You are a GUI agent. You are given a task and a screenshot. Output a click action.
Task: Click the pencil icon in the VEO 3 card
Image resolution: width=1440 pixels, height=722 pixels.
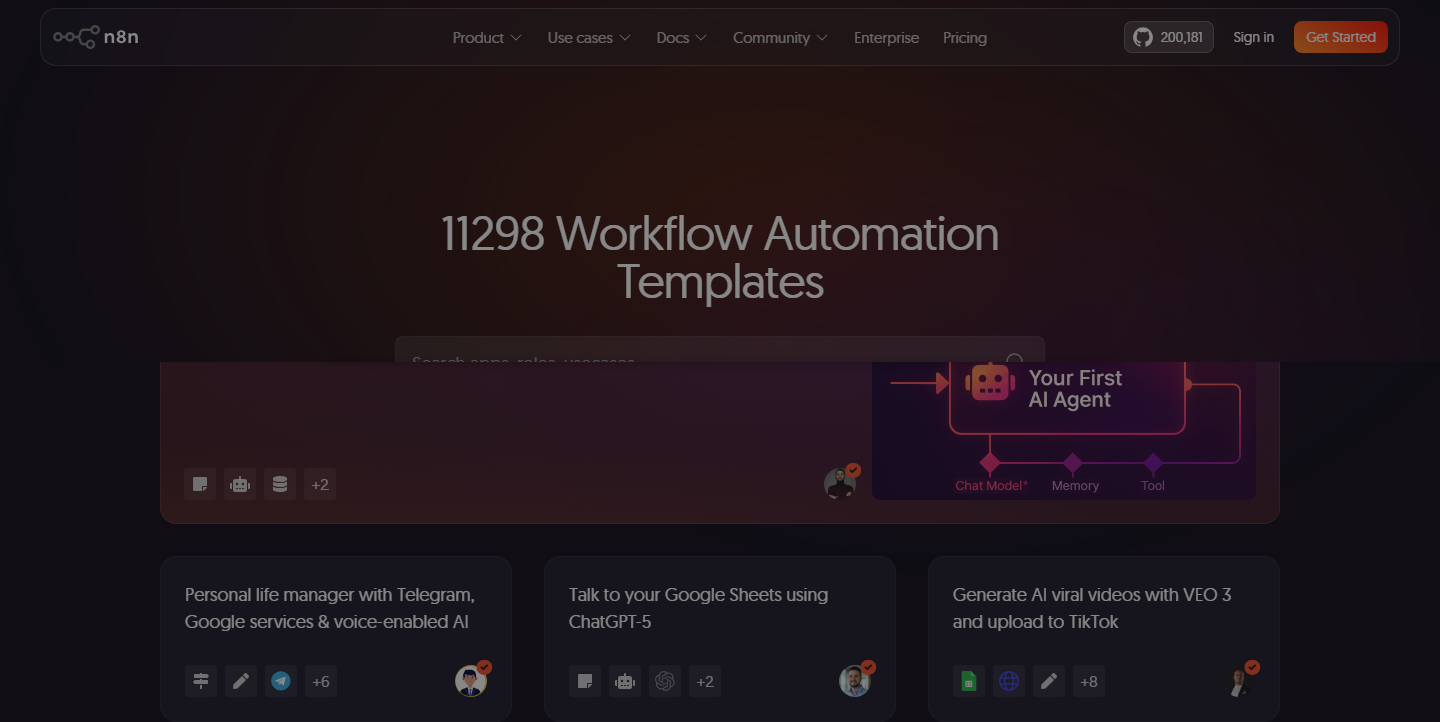point(1049,681)
